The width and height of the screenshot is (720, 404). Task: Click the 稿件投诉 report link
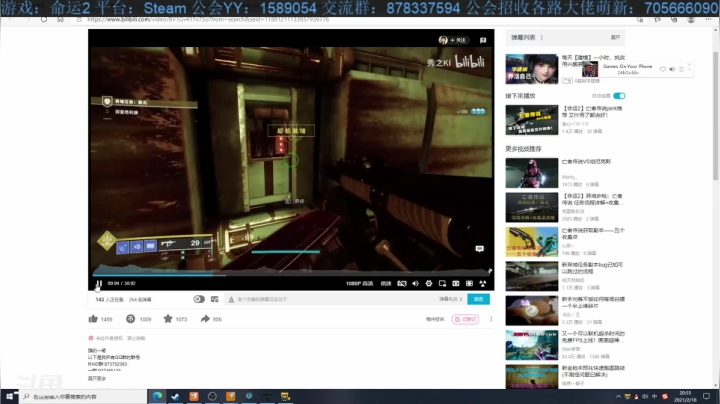435,319
